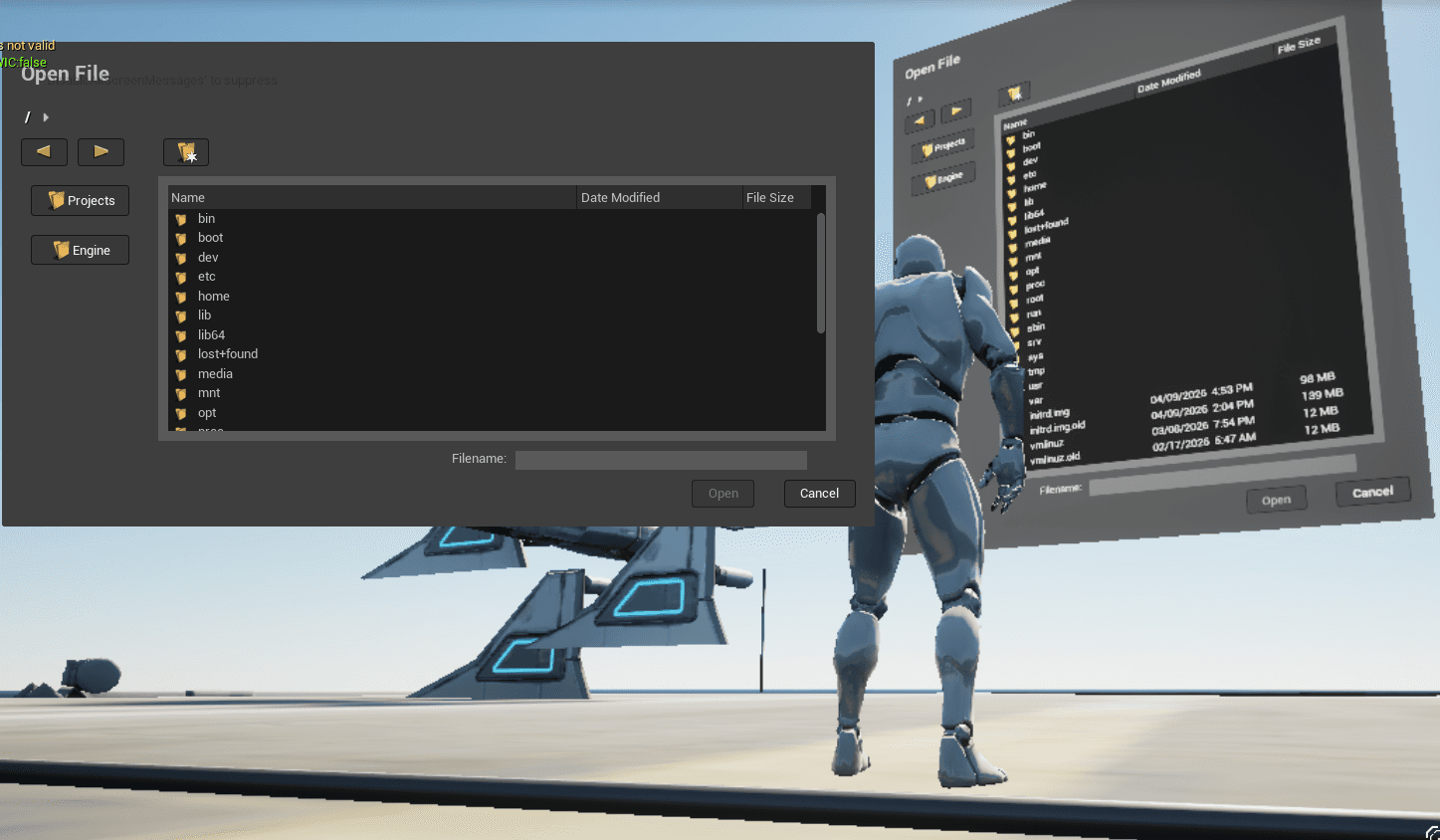Select 'sbin' on the in-world panel
The height and width of the screenshot is (840, 1440).
1036,327
